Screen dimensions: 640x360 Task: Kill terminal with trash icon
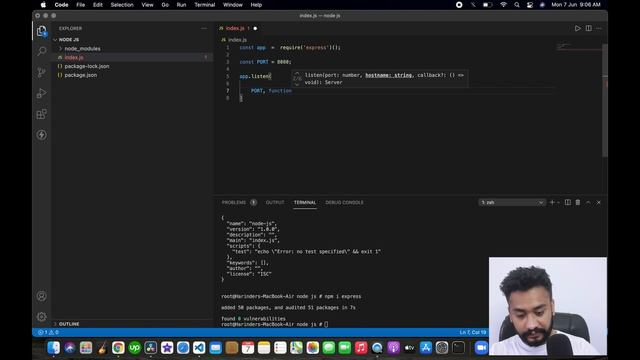tap(578, 202)
